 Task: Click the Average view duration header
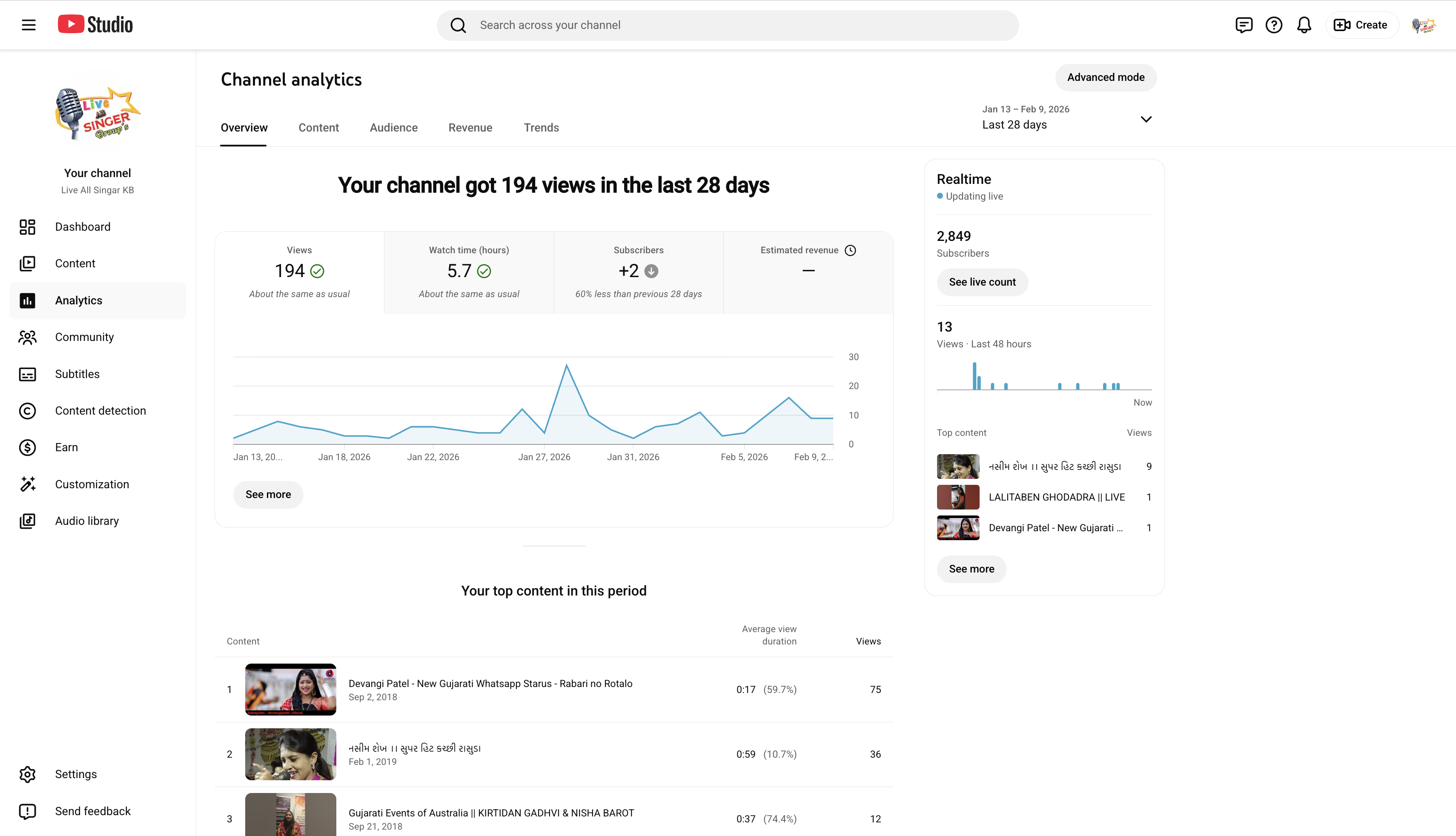point(769,635)
